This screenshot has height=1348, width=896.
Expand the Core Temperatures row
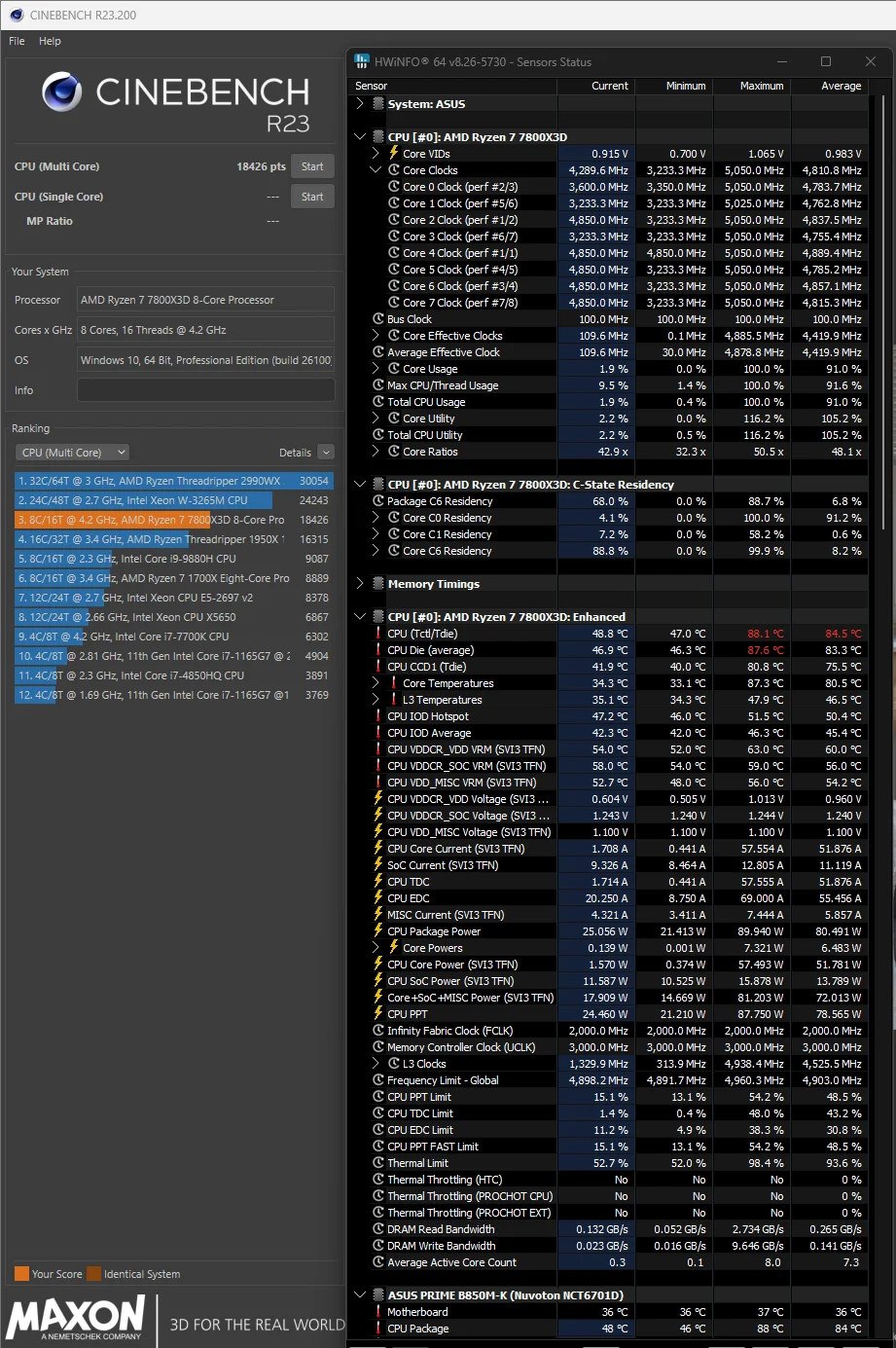pos(376,683)
